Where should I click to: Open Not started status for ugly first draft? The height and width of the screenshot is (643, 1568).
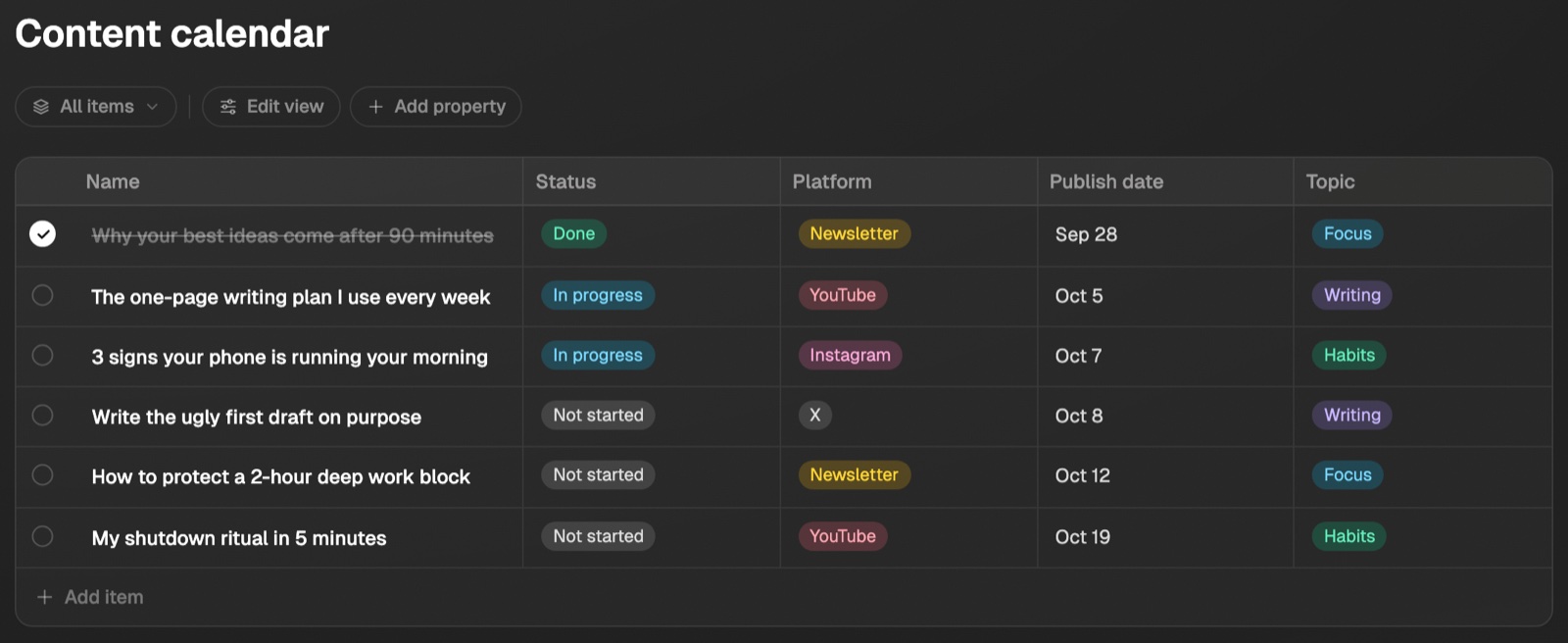(x=598, y=415)
